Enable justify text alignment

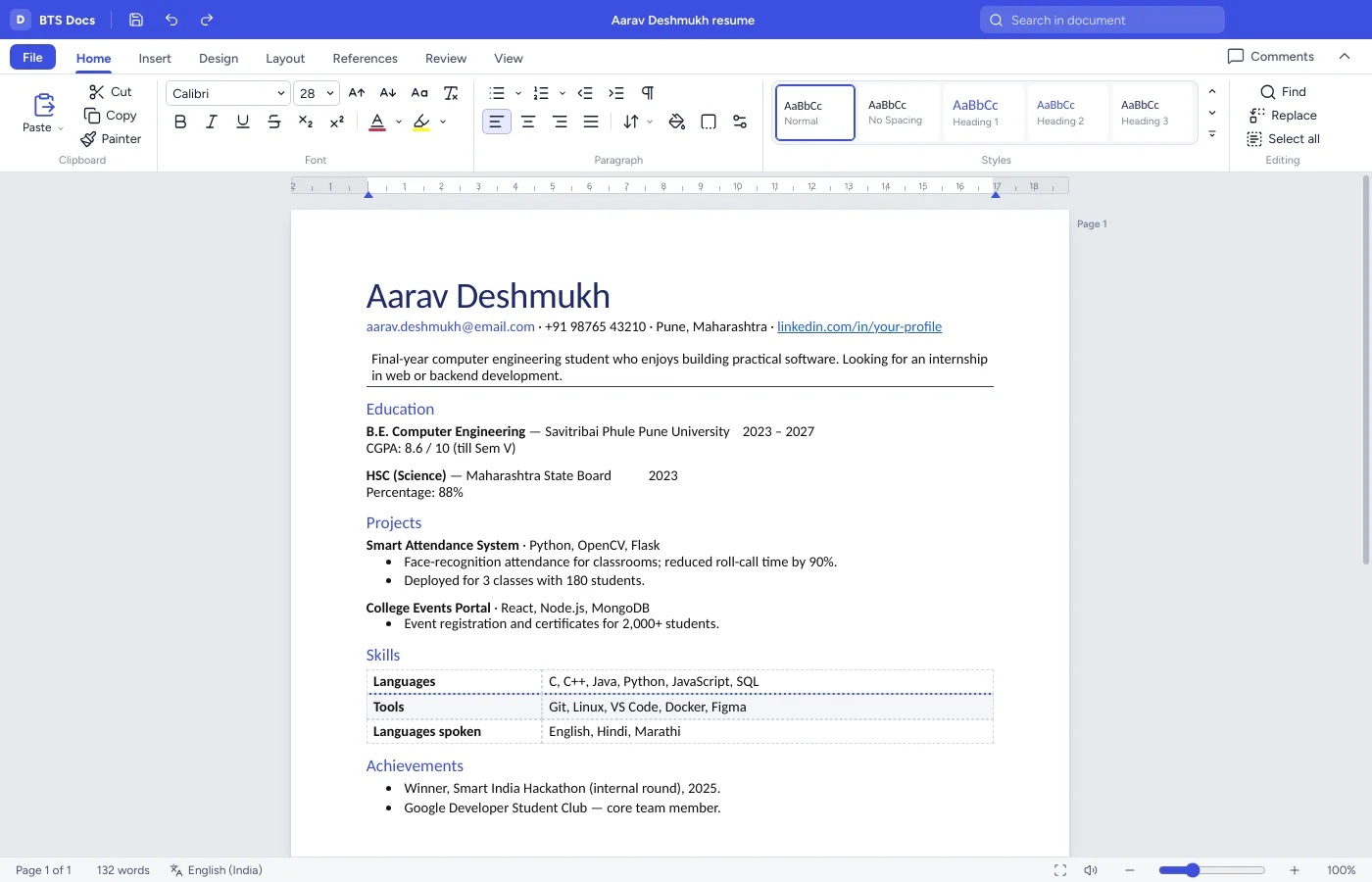591,122
